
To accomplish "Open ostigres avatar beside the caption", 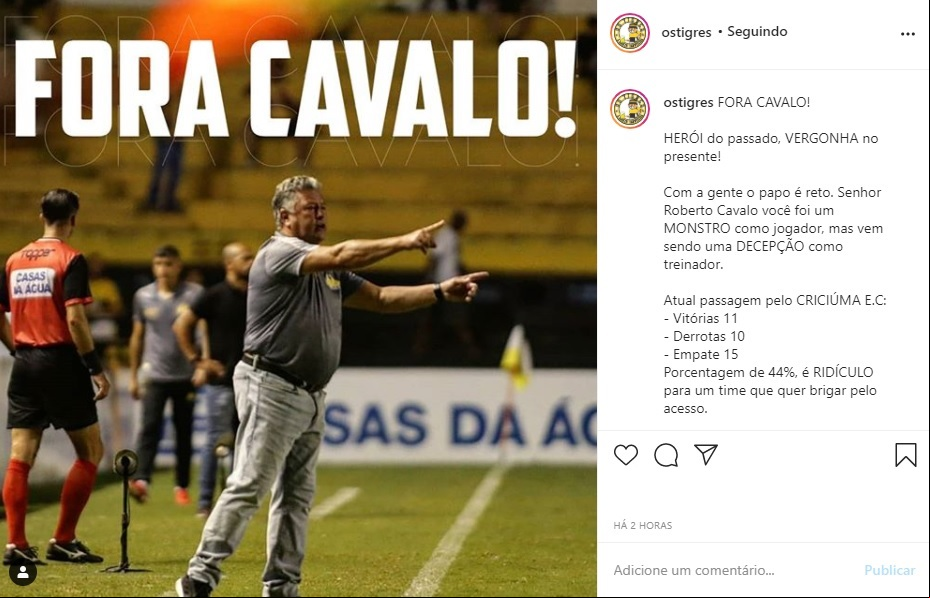I will coord(630,109).
